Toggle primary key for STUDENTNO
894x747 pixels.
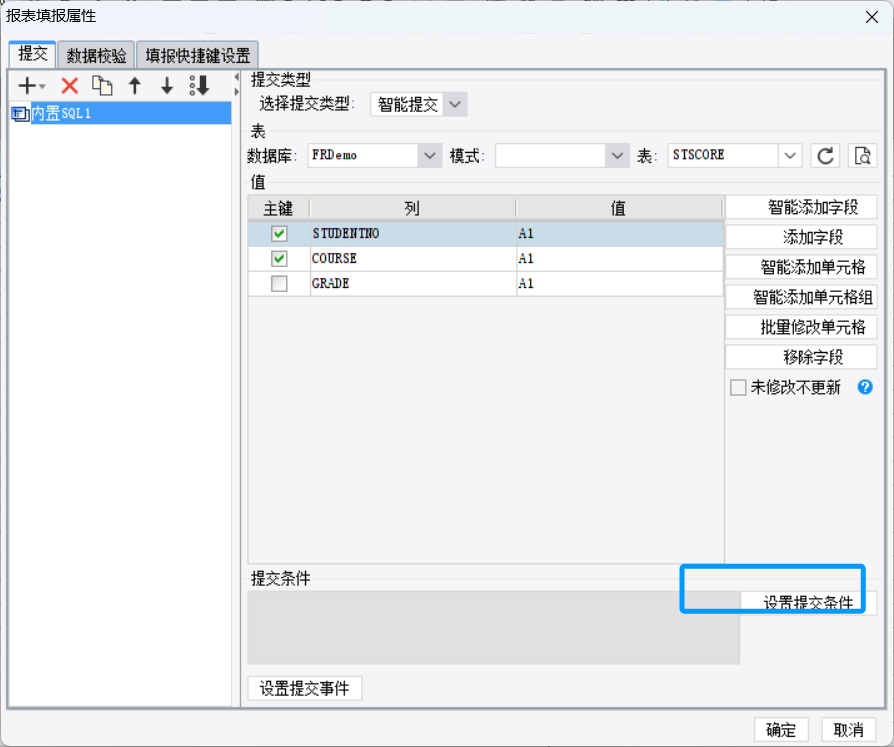coord(279,234)
